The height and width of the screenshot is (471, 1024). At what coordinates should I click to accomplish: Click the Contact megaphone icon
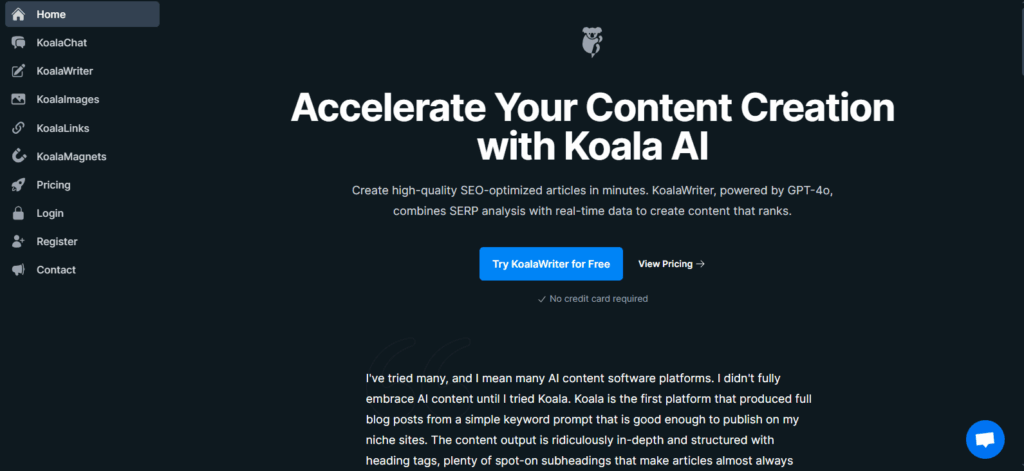18,270
